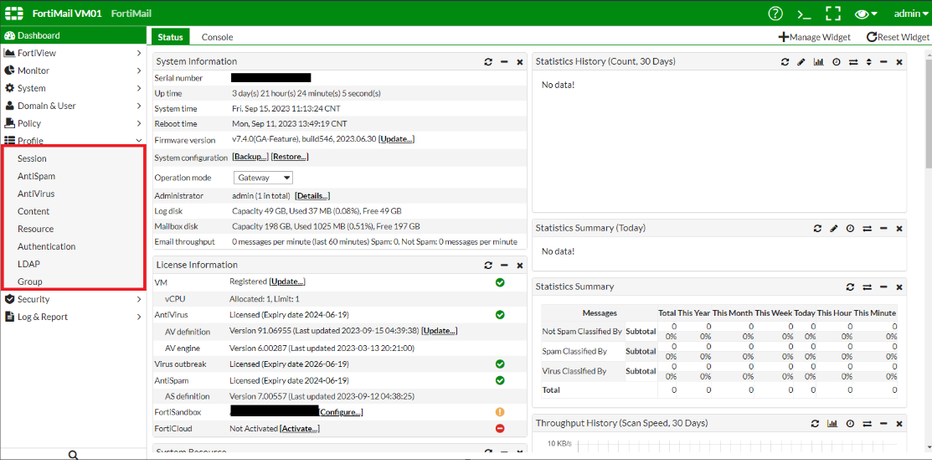This screenshot has height=460, width=932.
Task: Minimize the System Information widget
Action: pyautogui.click(x=504, y=62)
